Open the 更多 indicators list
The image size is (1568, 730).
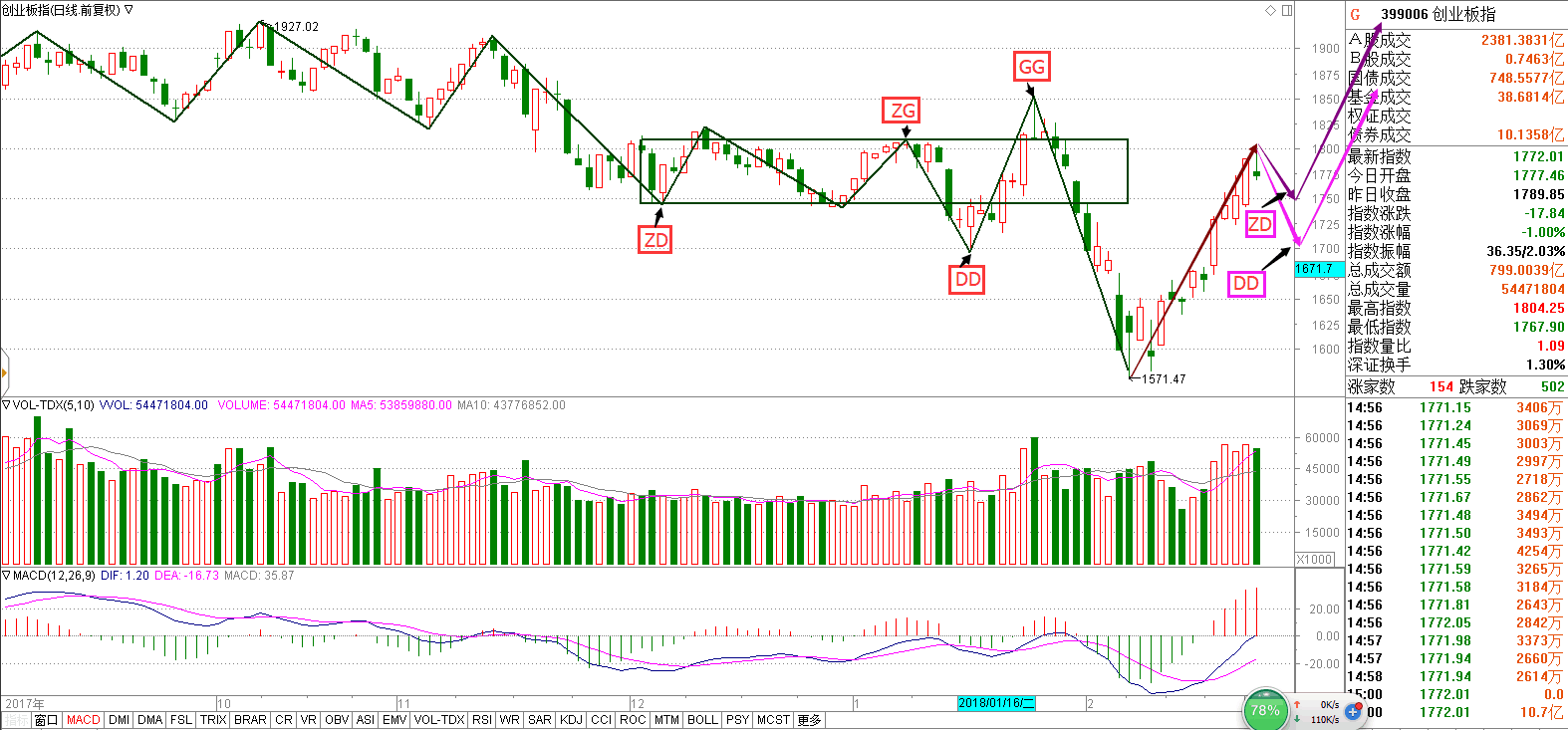pos(809,720)
